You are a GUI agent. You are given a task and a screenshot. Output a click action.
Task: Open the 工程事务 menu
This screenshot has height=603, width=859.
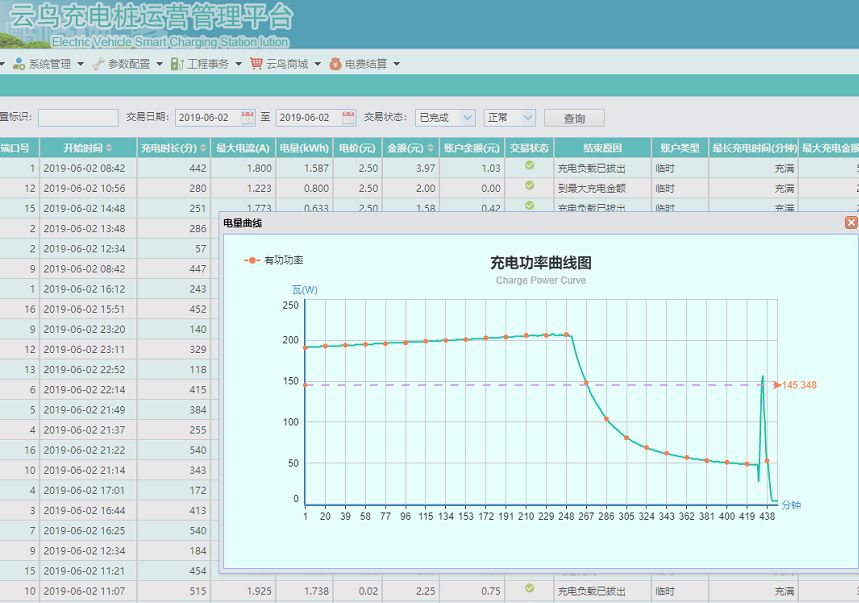[x=207, y=64]
